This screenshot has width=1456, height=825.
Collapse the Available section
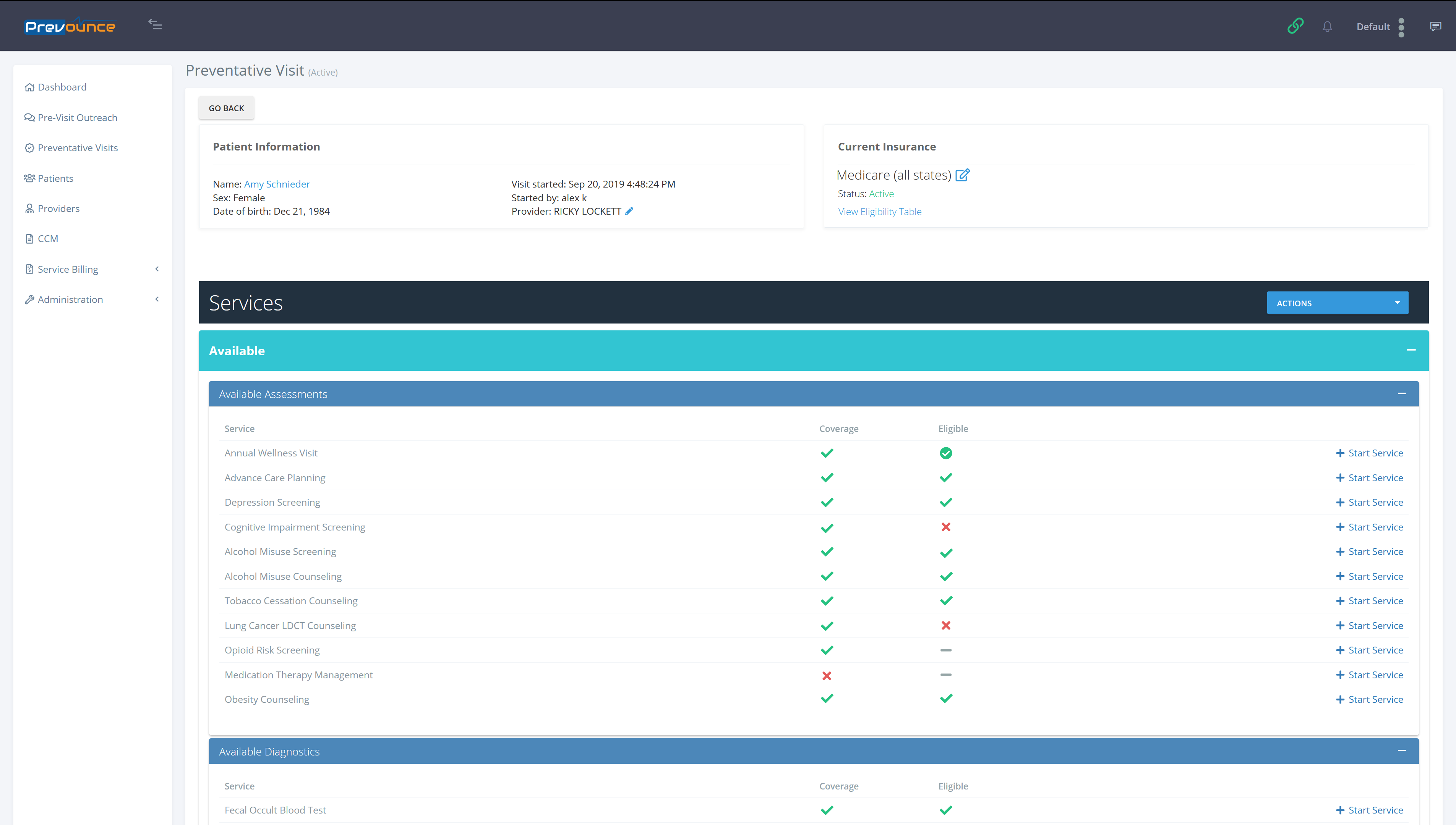click(x=1411, y=350)
